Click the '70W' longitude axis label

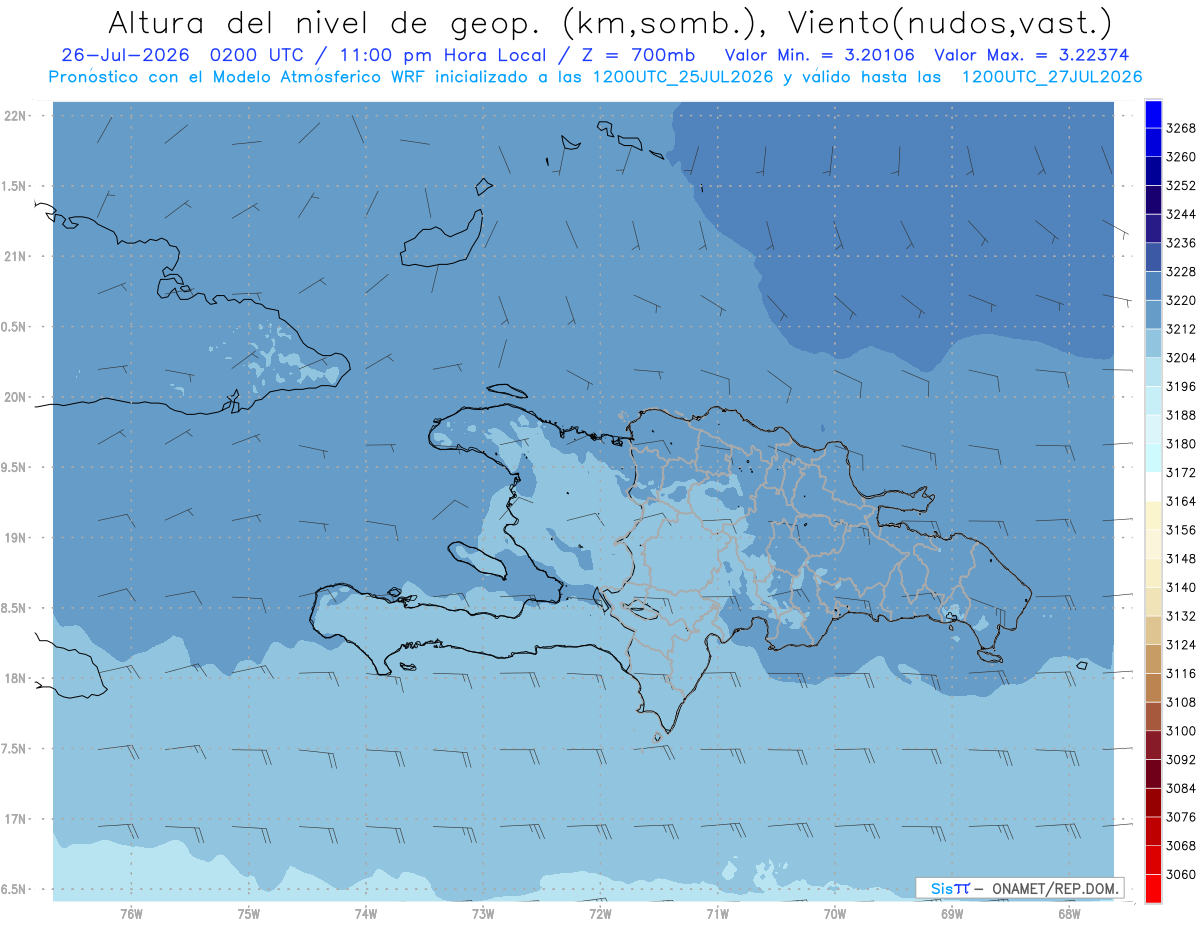coord(834,912)
